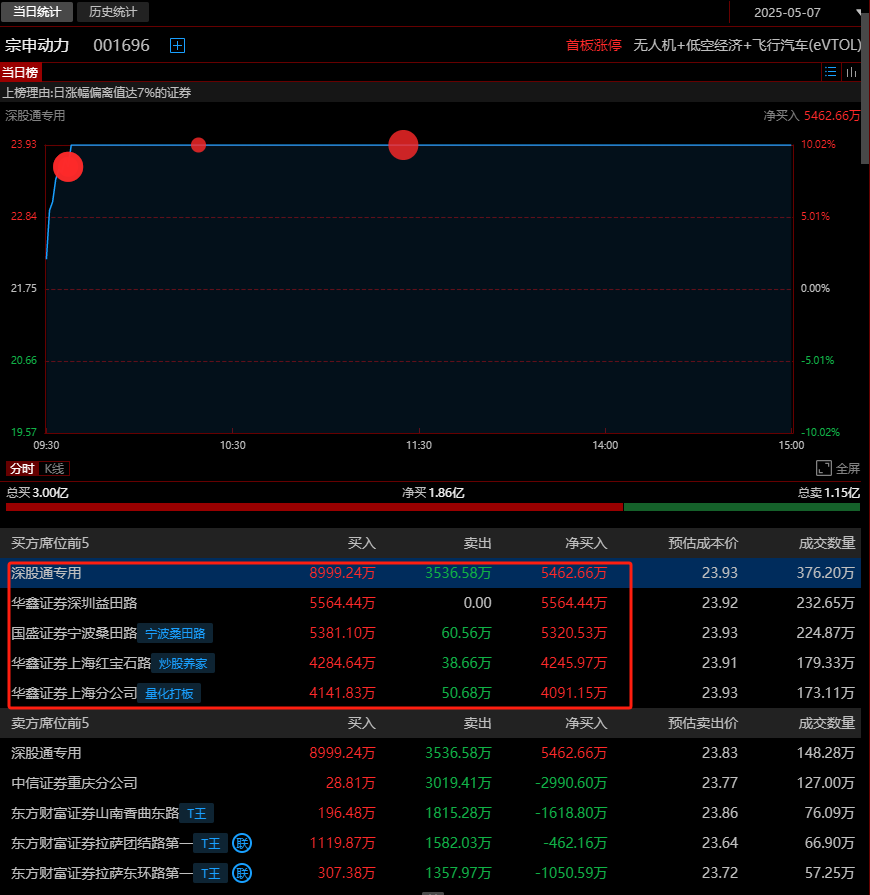The width and height of the screenshot is (870, 895).
Task: Select row 华鑫证券深圳益田路
Action: (x=430, y=603)
